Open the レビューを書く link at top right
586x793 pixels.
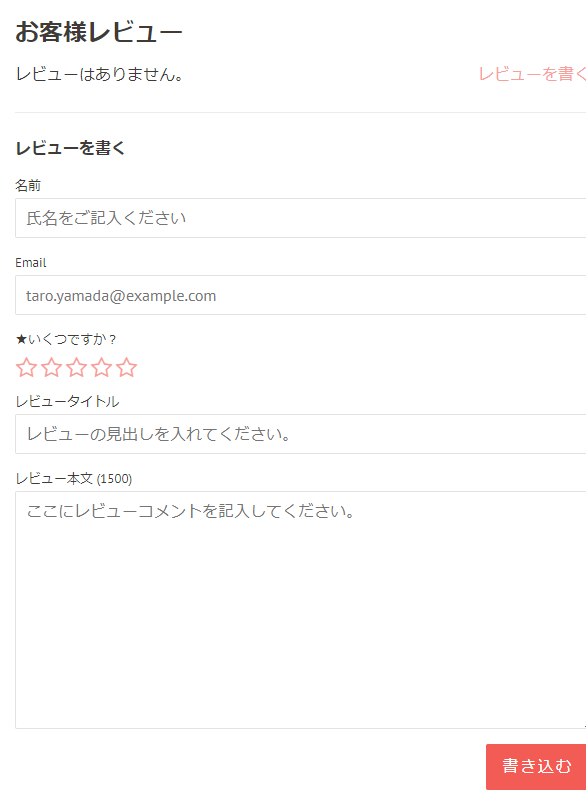click(532, 74)
